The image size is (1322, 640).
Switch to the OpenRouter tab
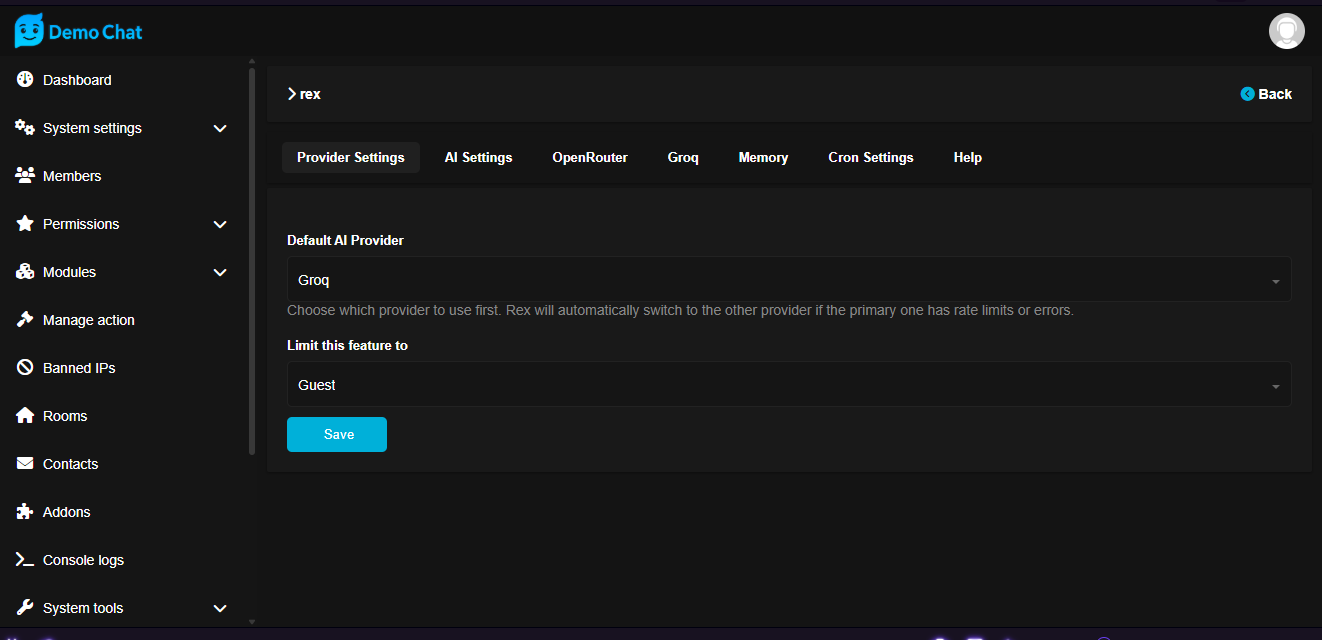(x=590, y=158)
